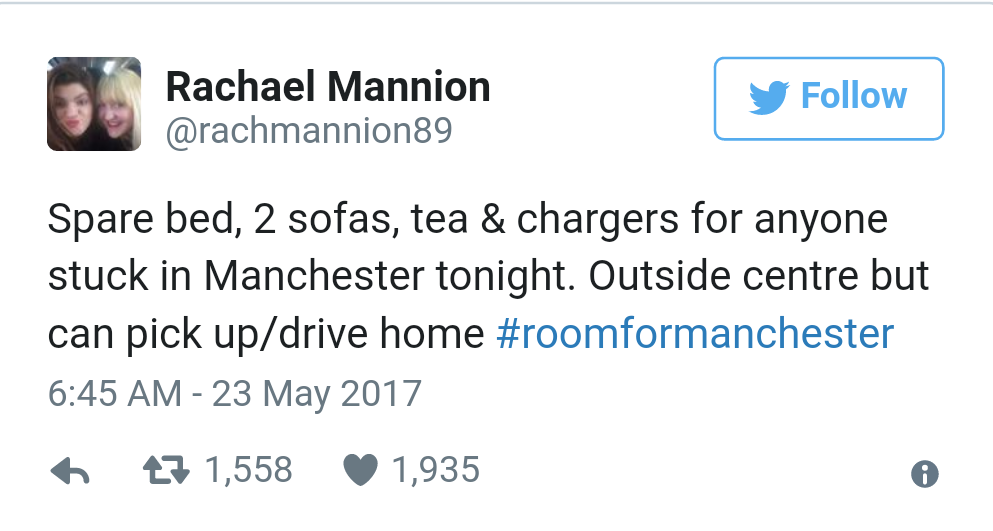Click the display name Rachael Mannion
The height and width of the screenshot is (531, 993).
tap(328, 87)
